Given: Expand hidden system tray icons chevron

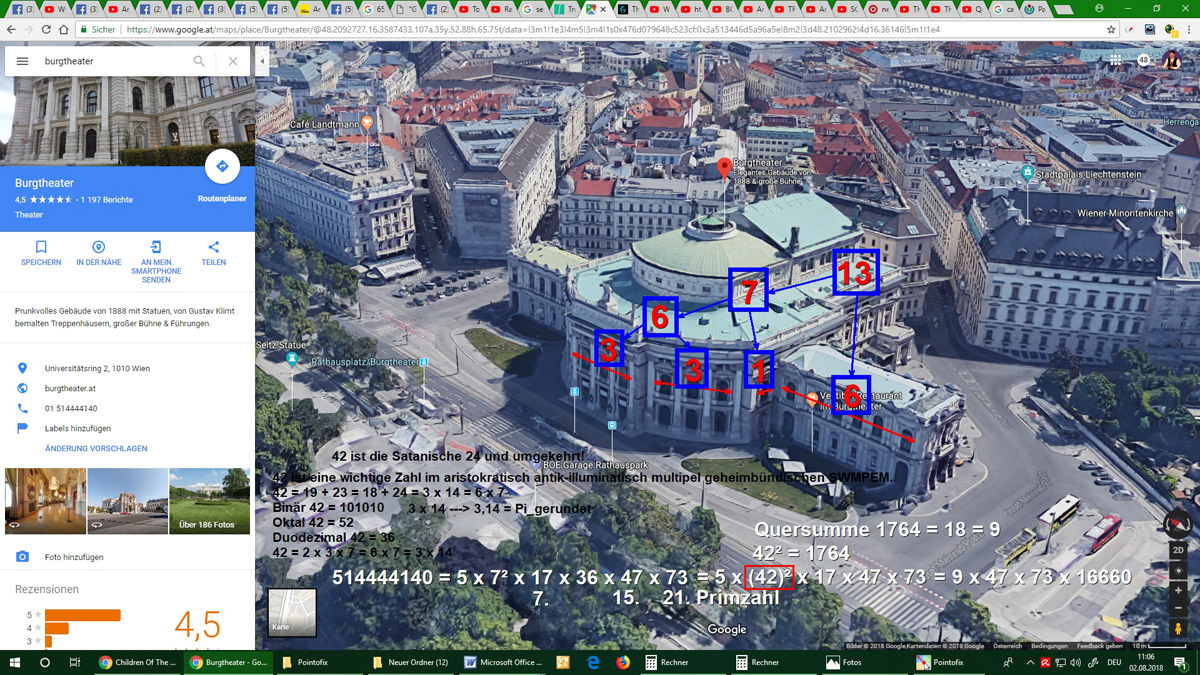Looking at the screenshot, I should [1030, 663].
